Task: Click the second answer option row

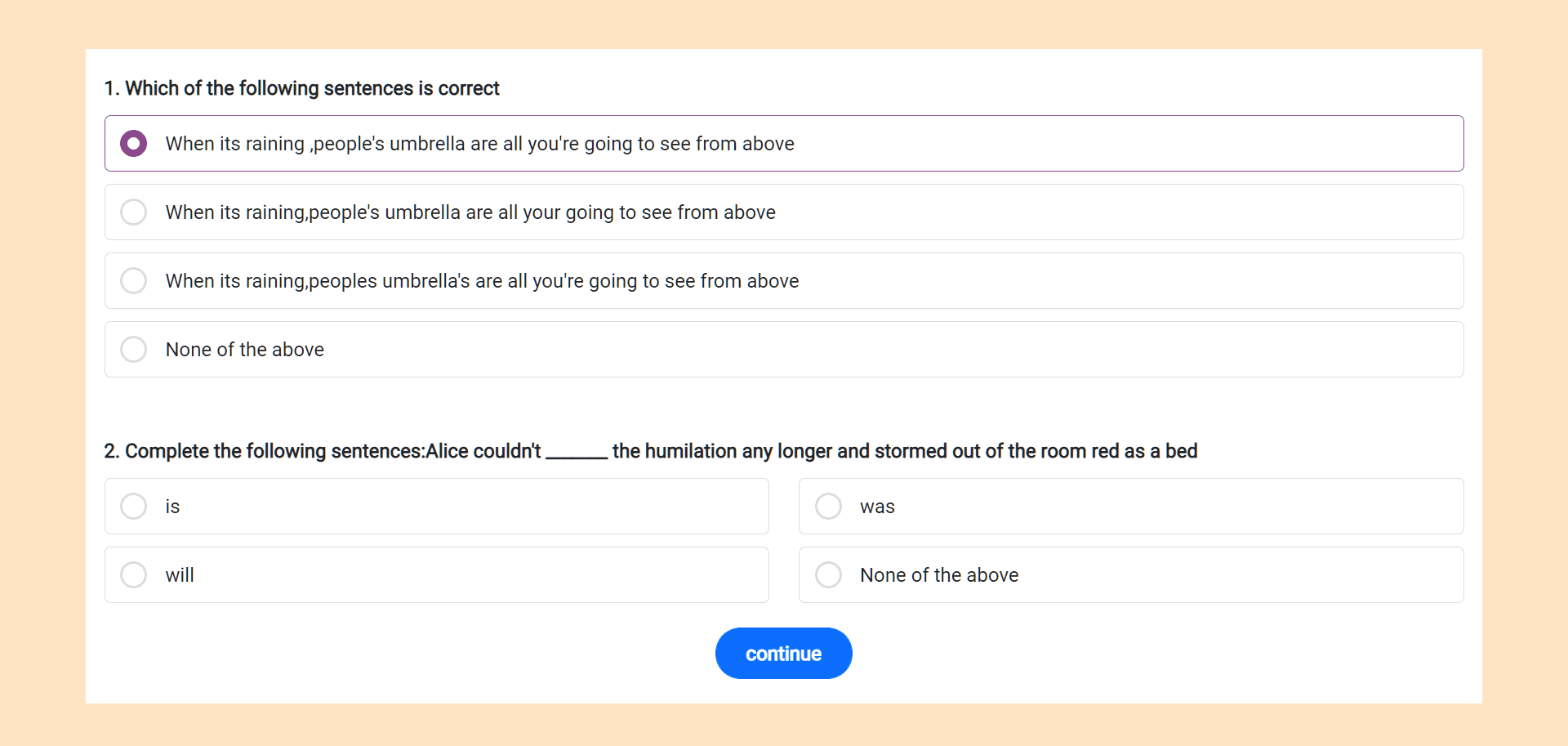Action: coord(572,212)
